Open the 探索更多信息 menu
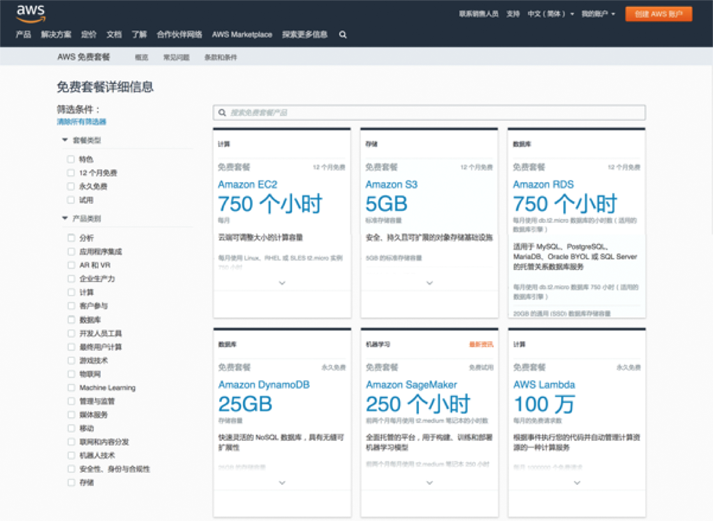The height and width of the screenshot is (521, 713). point(305,35)
